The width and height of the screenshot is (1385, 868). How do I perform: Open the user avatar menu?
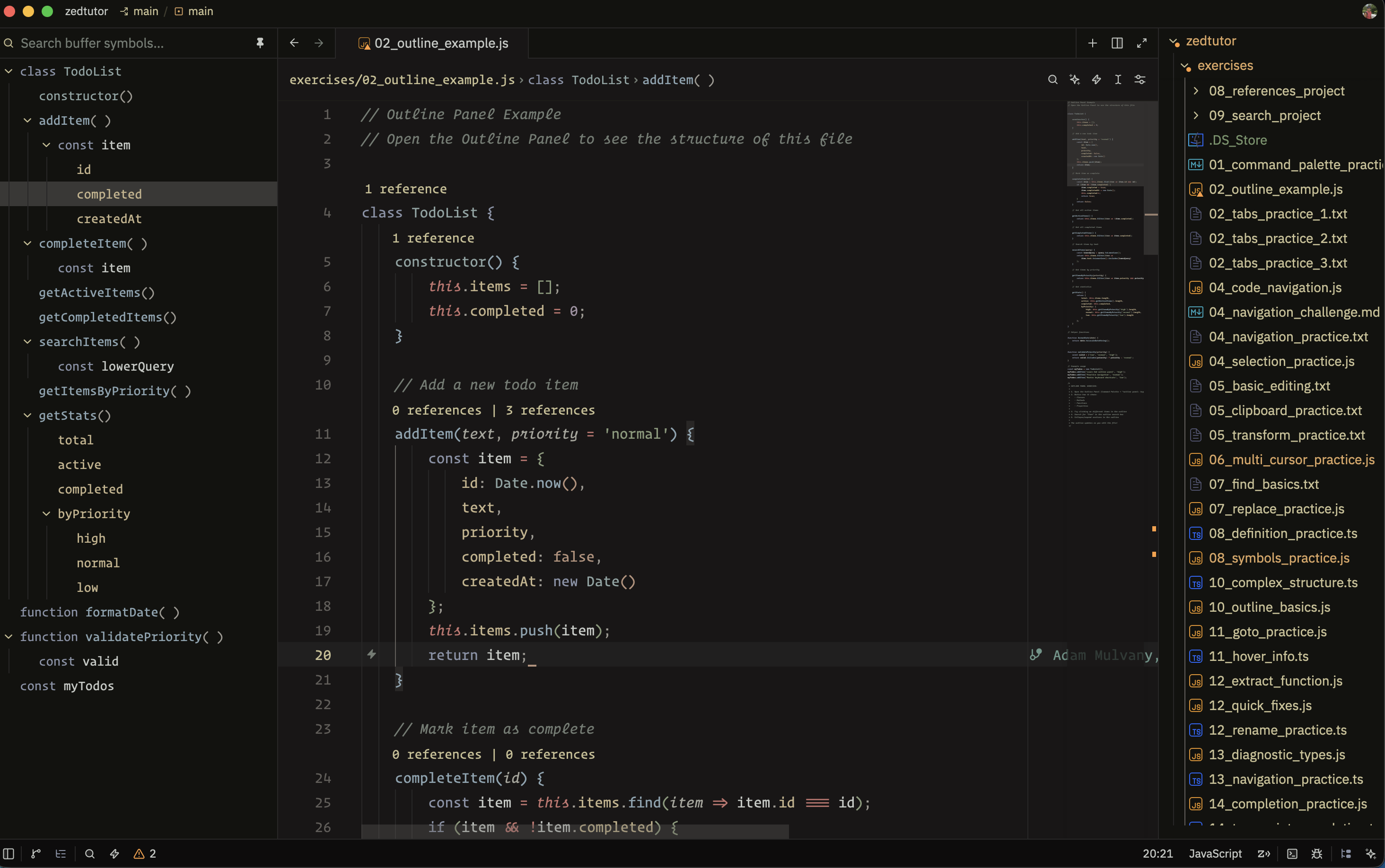click(1369, 11)
